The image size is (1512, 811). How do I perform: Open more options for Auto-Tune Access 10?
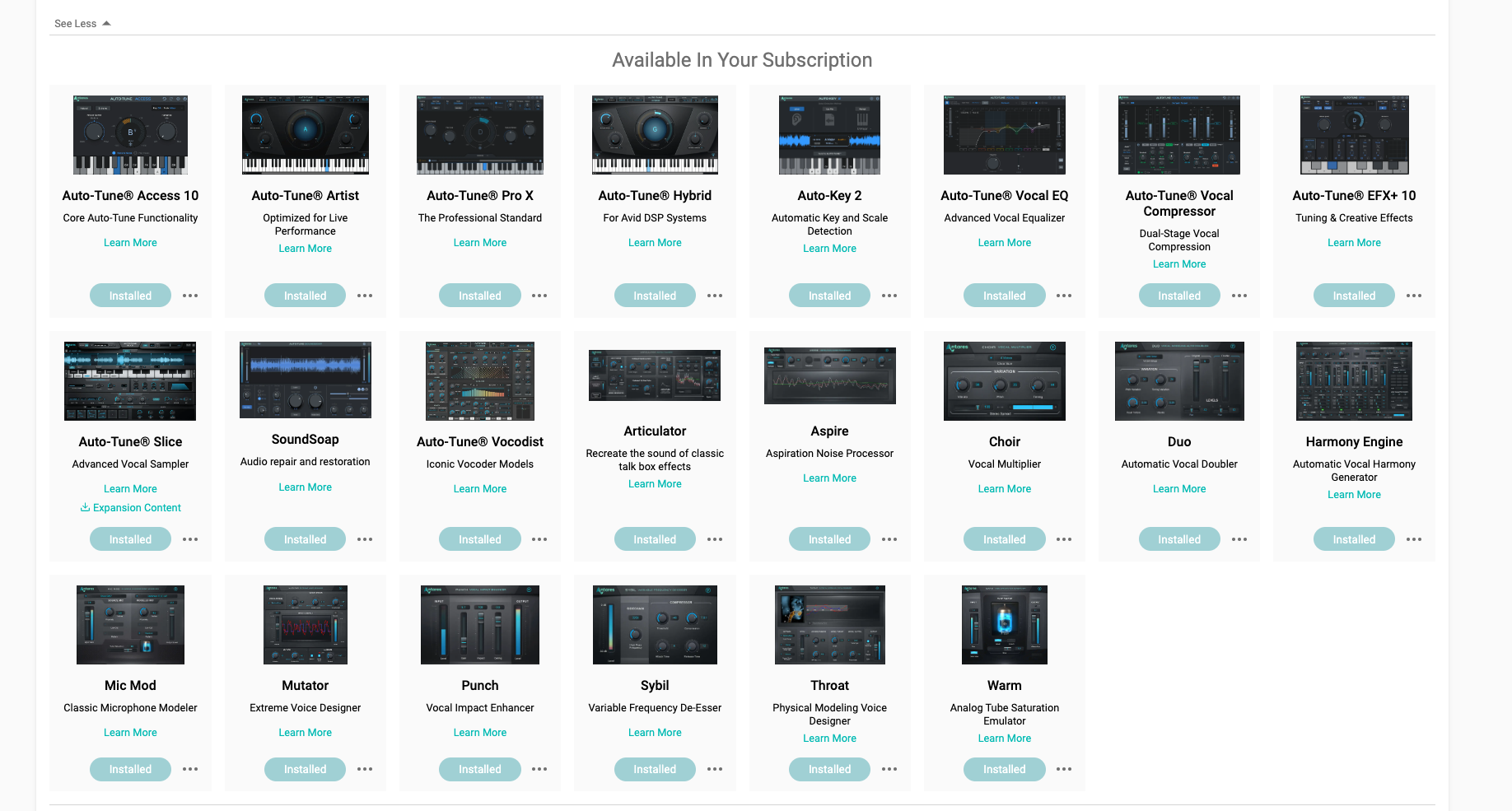tap(190, 296)
